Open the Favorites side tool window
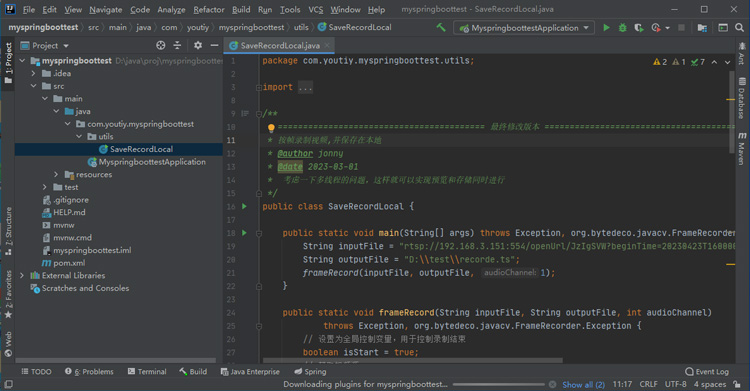 click(8, 294)
